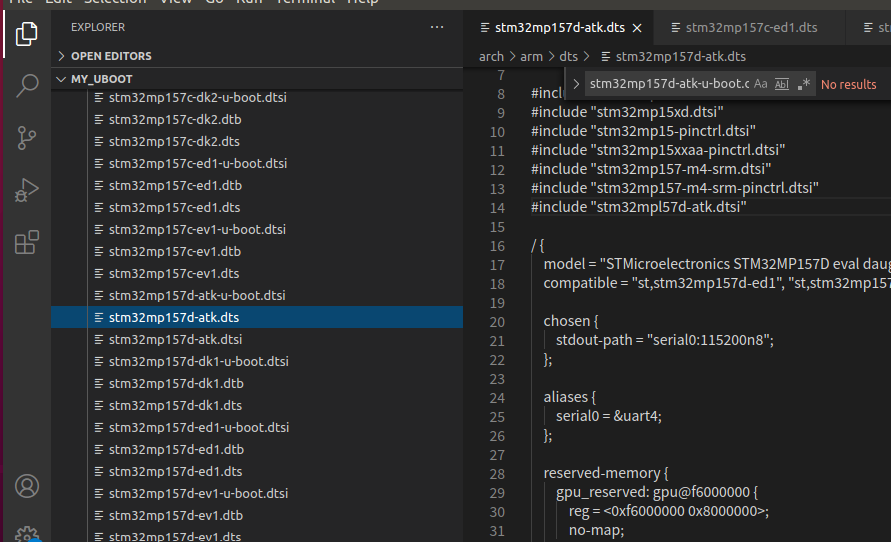Click 'arch' in the breadcrumb
Viewport: 891px width, 542px height.
point(491,57)
